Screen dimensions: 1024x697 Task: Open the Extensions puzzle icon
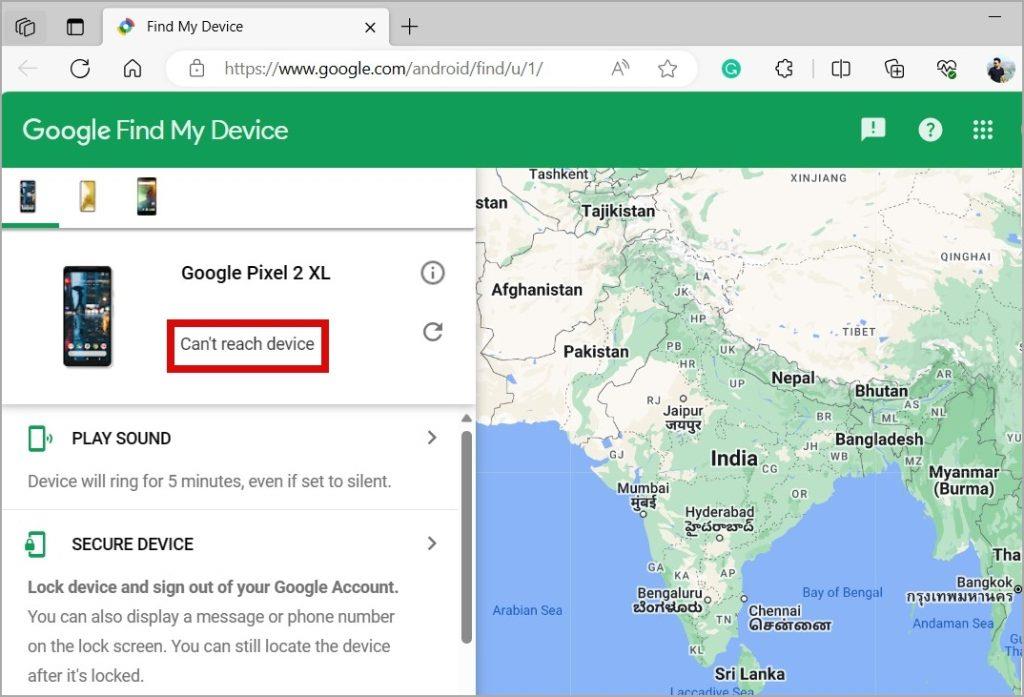pyautogui.click(x=784, y=68)
